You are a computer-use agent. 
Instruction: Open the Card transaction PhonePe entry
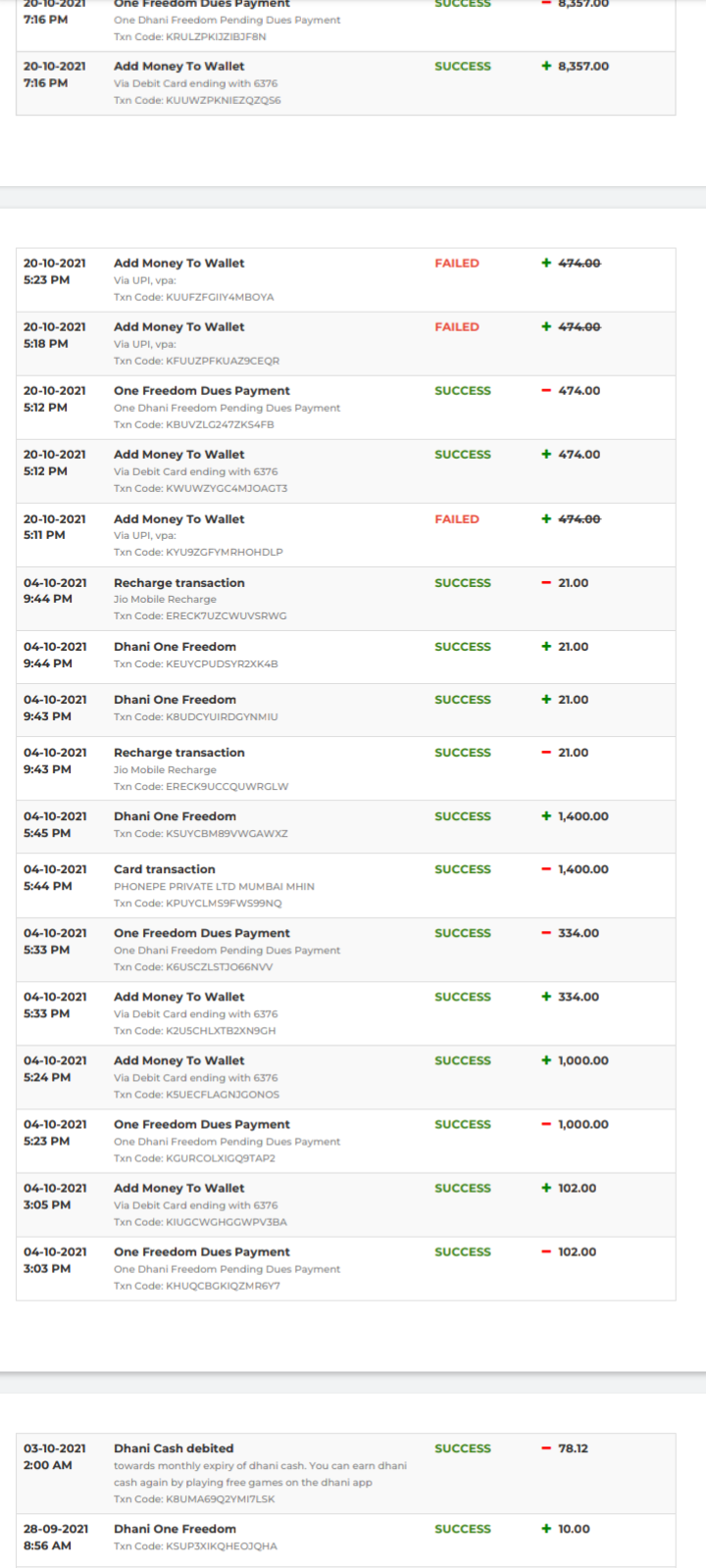(x=165, y=869)
